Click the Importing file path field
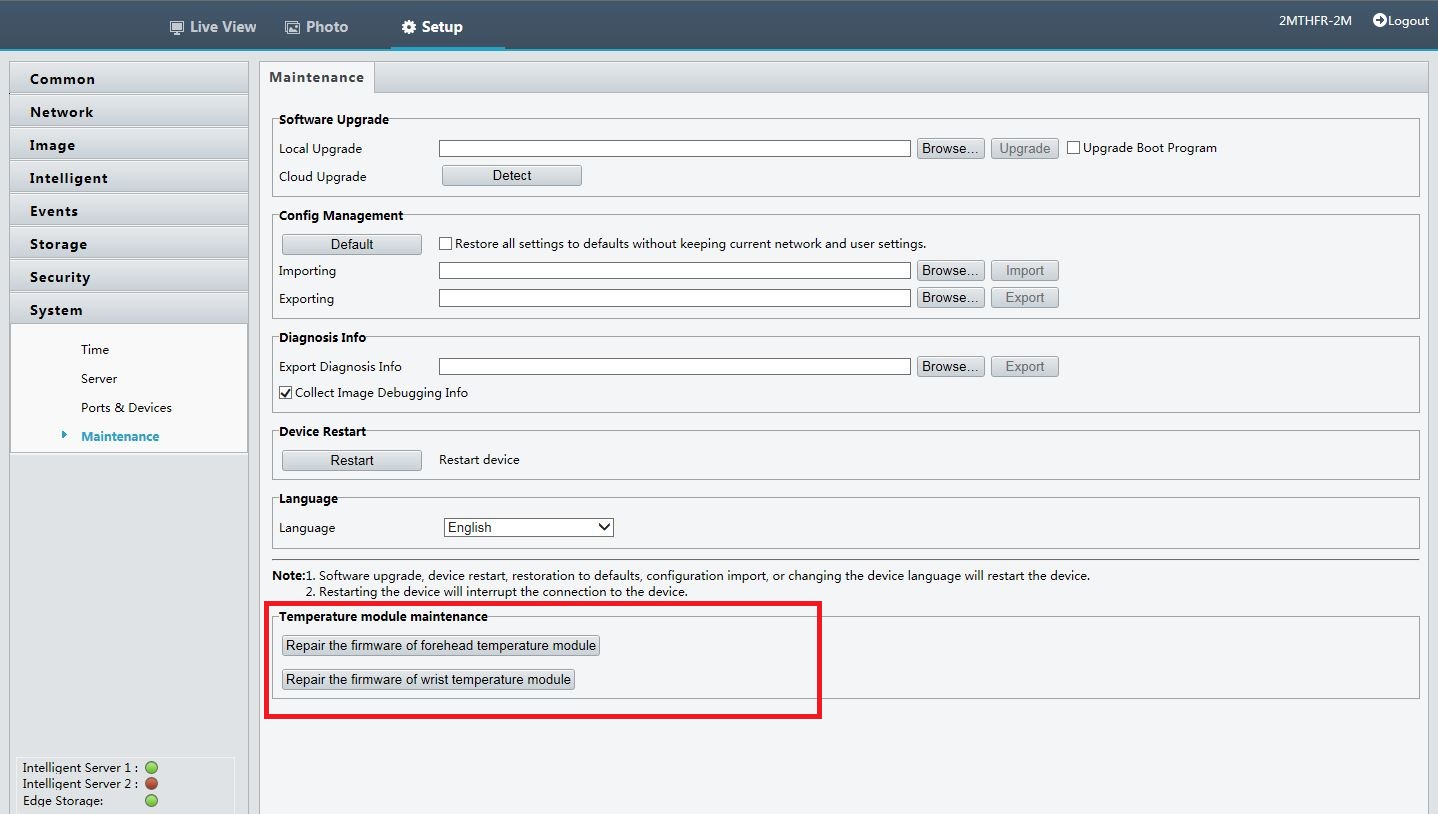 (x=675, y=271)
